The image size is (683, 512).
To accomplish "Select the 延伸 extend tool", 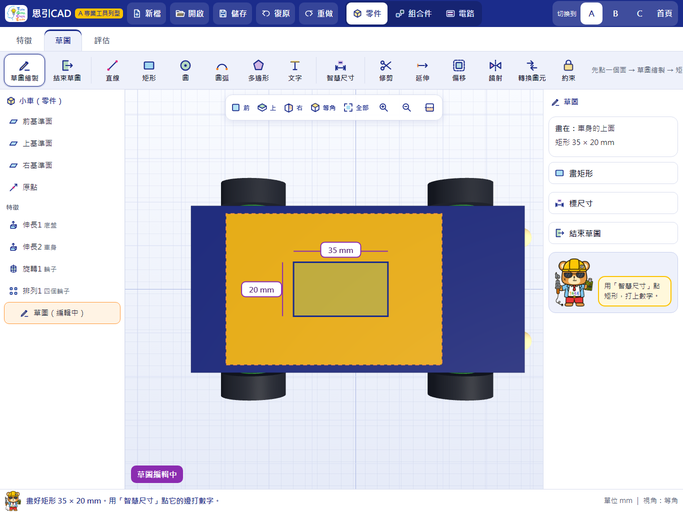I will [423, 70].
